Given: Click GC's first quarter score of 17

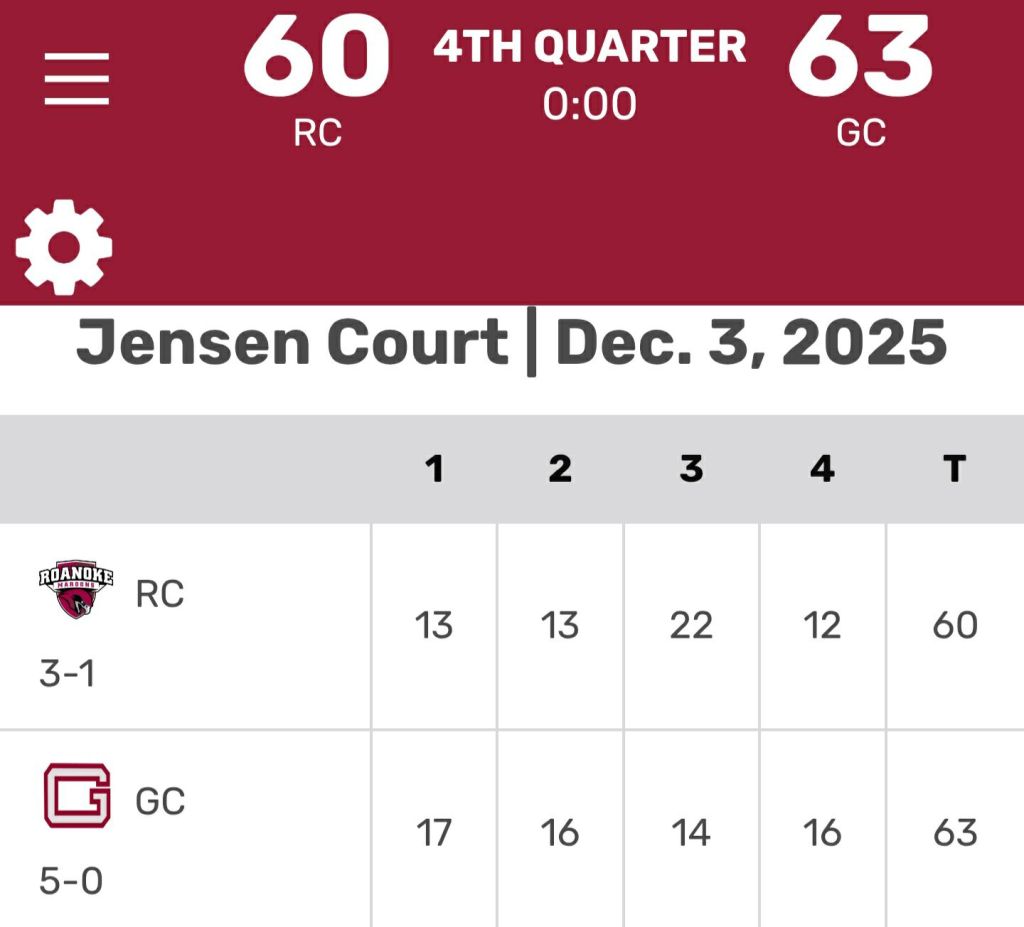Looking at the screenshot, I should click(x=434, y=832).
